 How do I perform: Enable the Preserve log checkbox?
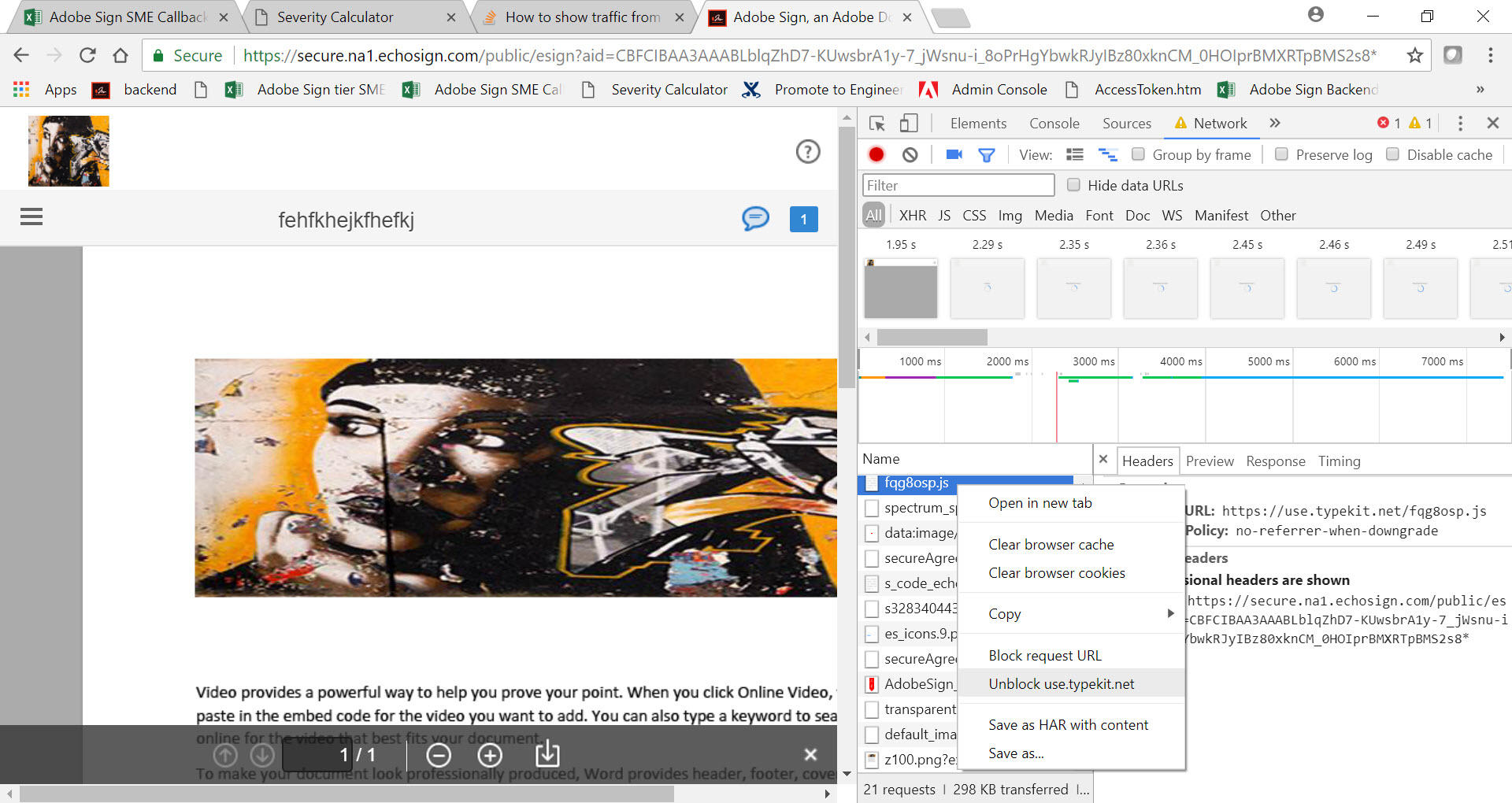pyautogui.click(x=1281, y=154)
